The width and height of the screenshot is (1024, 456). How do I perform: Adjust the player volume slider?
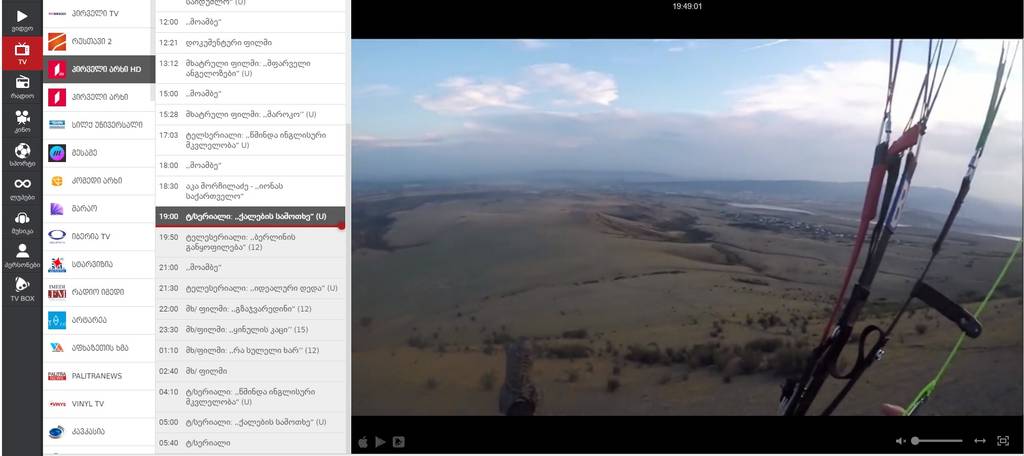(x=936, y=441)
